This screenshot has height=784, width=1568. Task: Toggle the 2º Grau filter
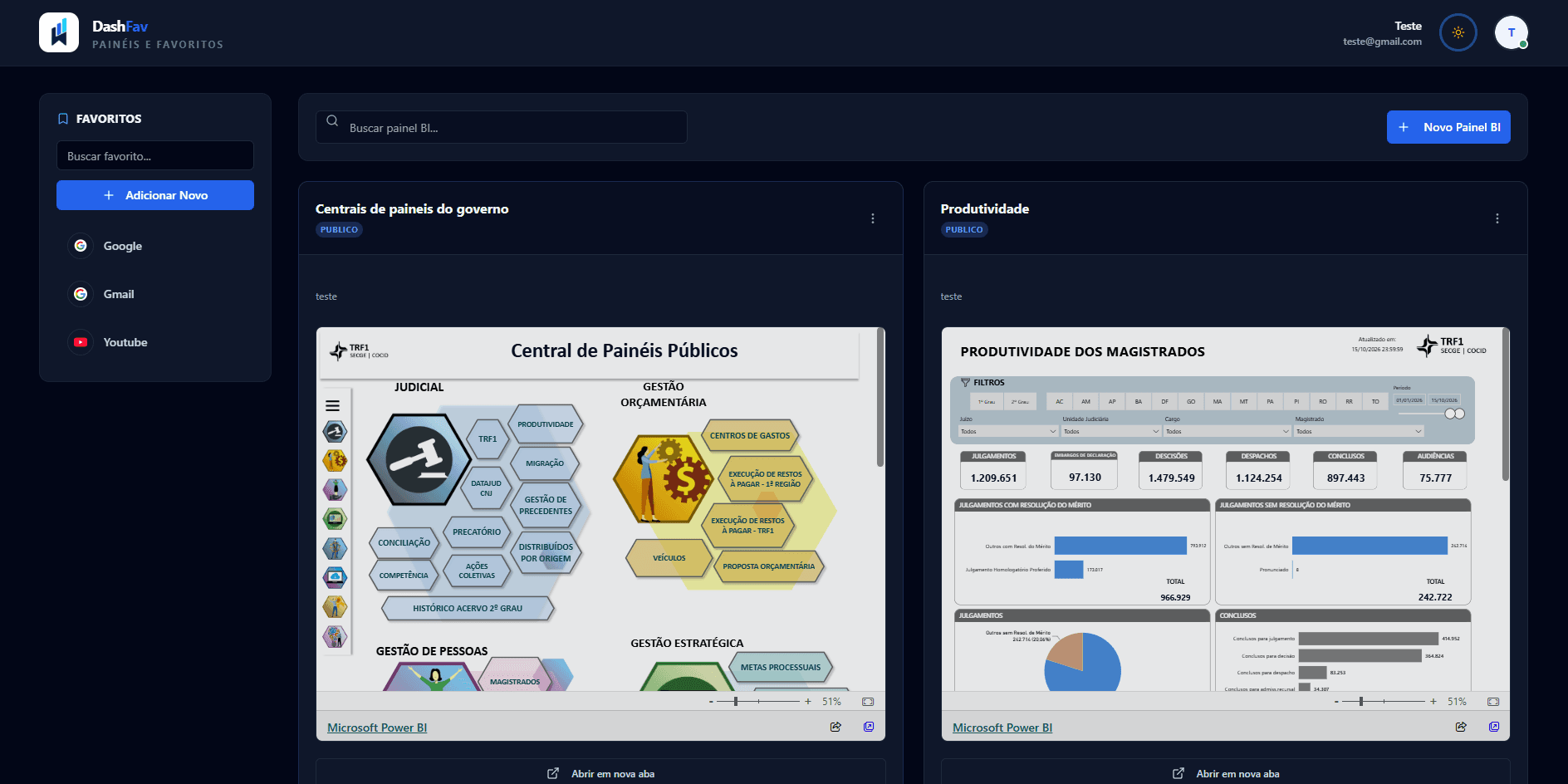[x=1020, y=402]
